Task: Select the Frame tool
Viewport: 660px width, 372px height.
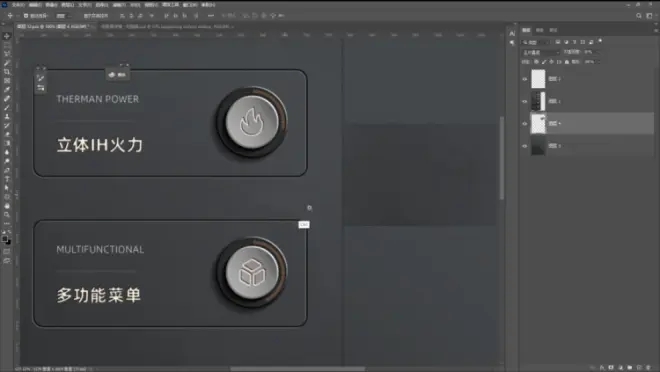Action: (x=7, y=81)
